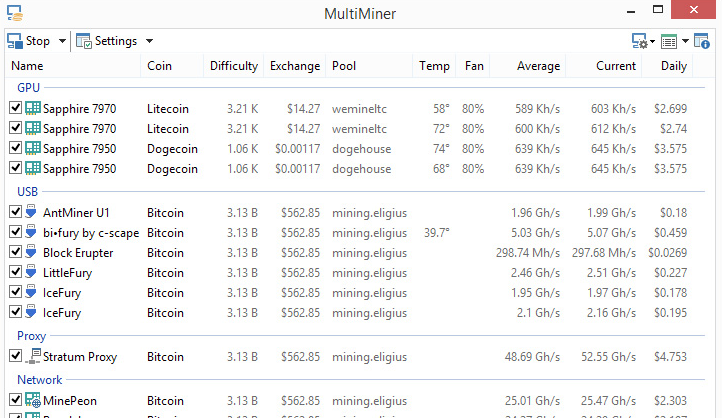The image size is (722, 418).
Task: Click the USB icon beside Block Erupter
Action: [x=31, y=251]
